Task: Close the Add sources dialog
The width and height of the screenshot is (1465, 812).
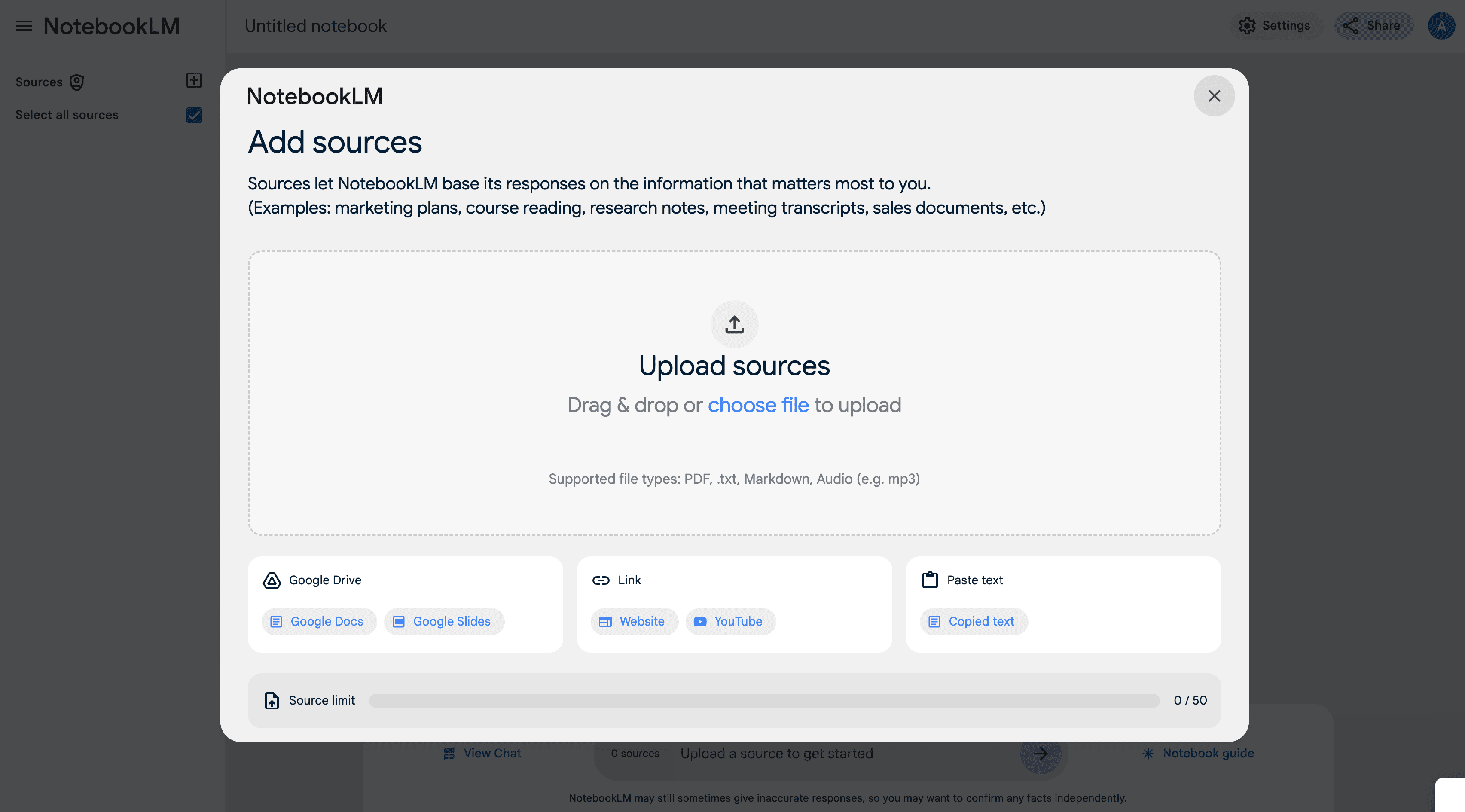Action: [x=1214, y=95]
